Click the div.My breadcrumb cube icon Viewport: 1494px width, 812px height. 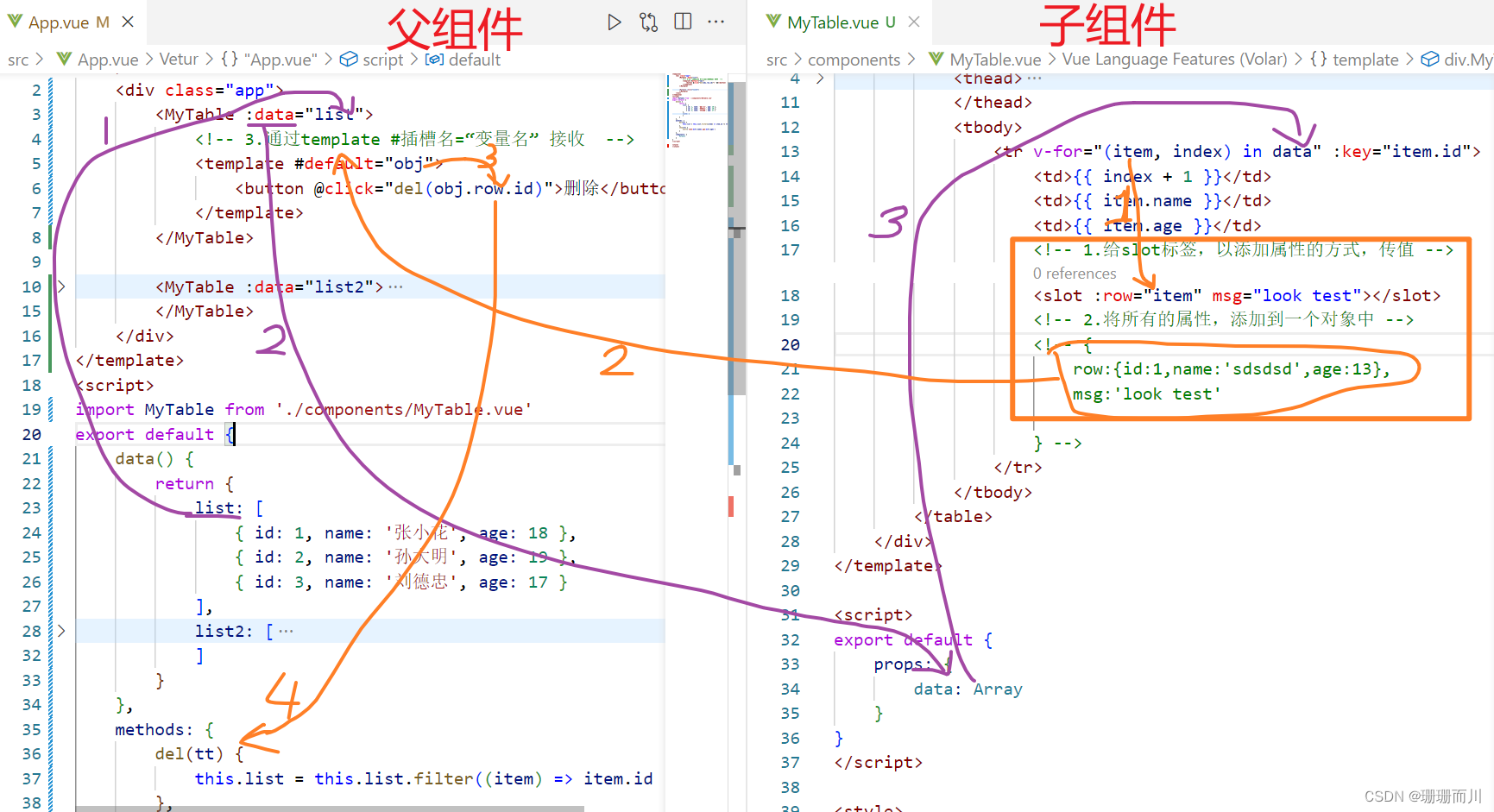coord(1430,59)
